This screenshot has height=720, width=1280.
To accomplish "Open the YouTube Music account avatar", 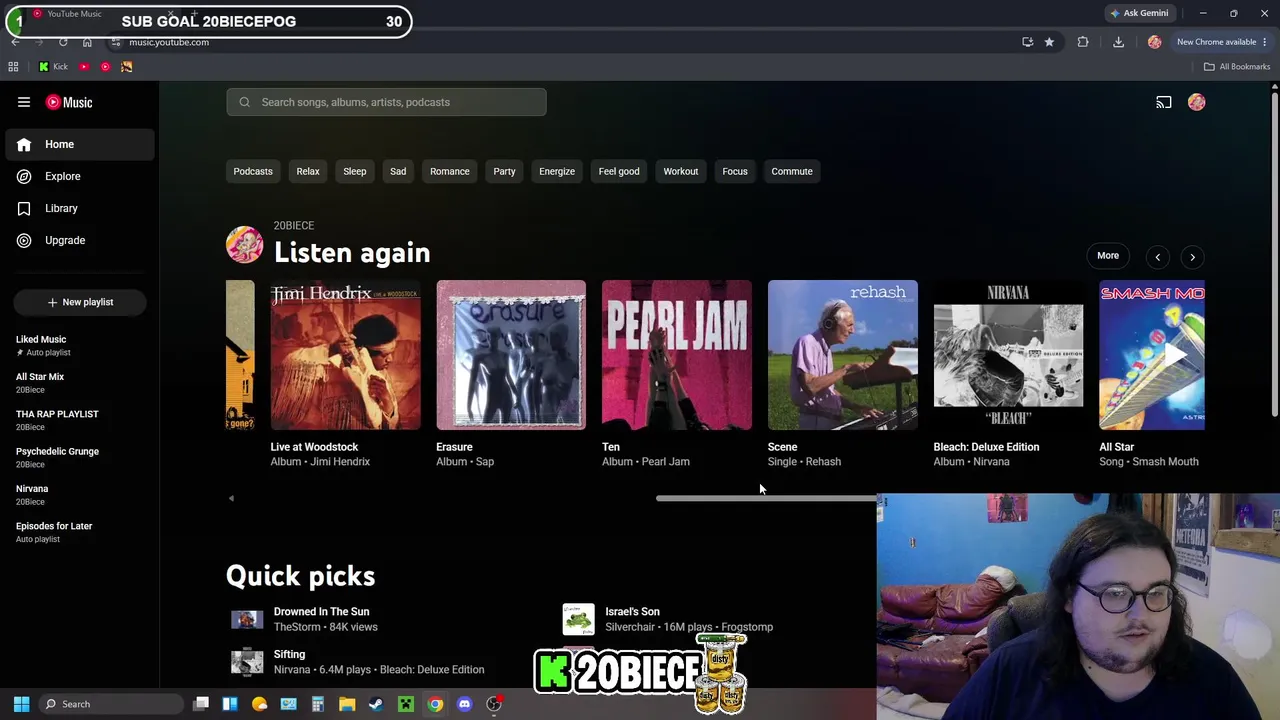I will (1196, 102).
